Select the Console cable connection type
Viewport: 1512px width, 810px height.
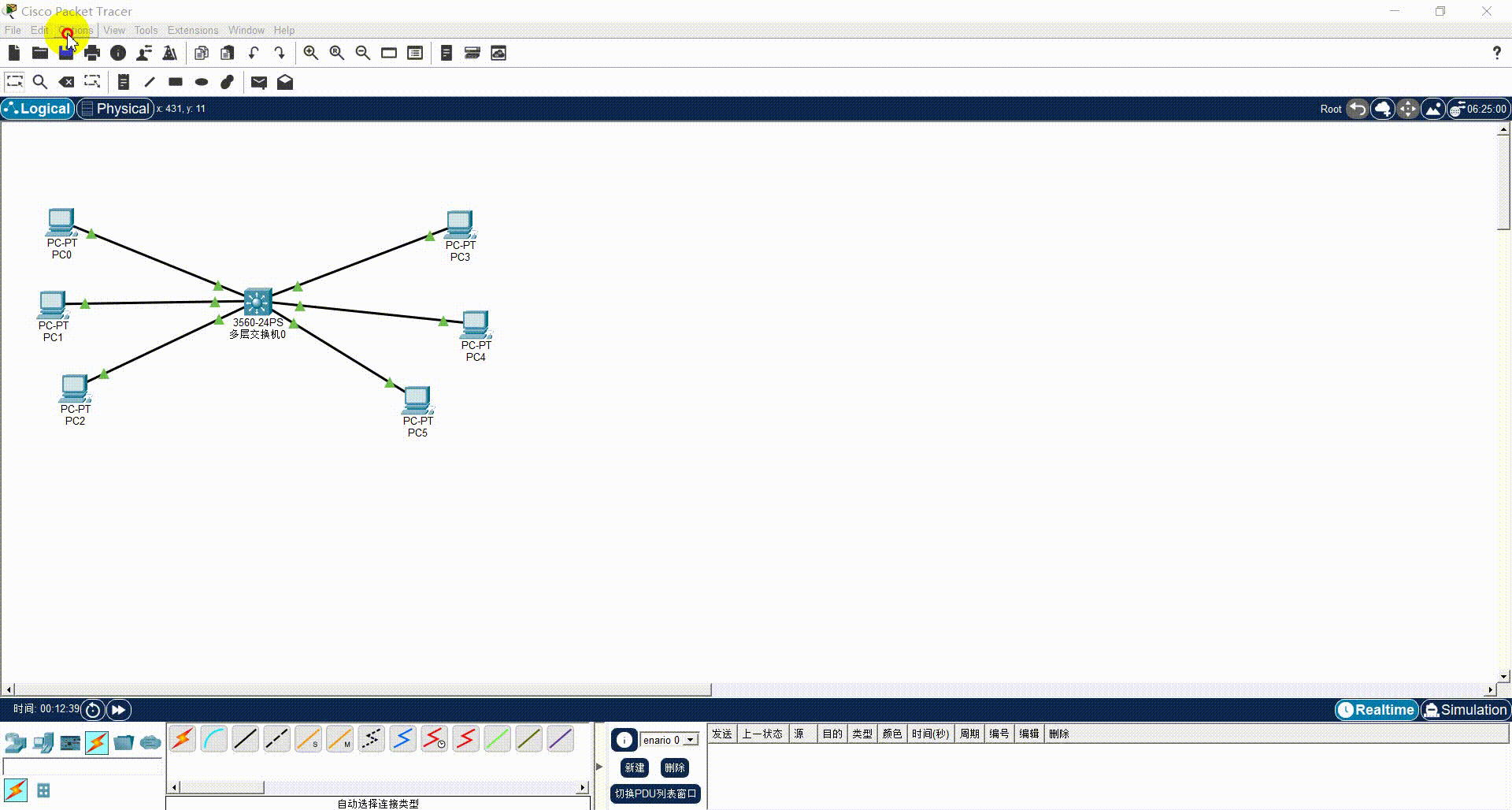(x=214, y=739)
